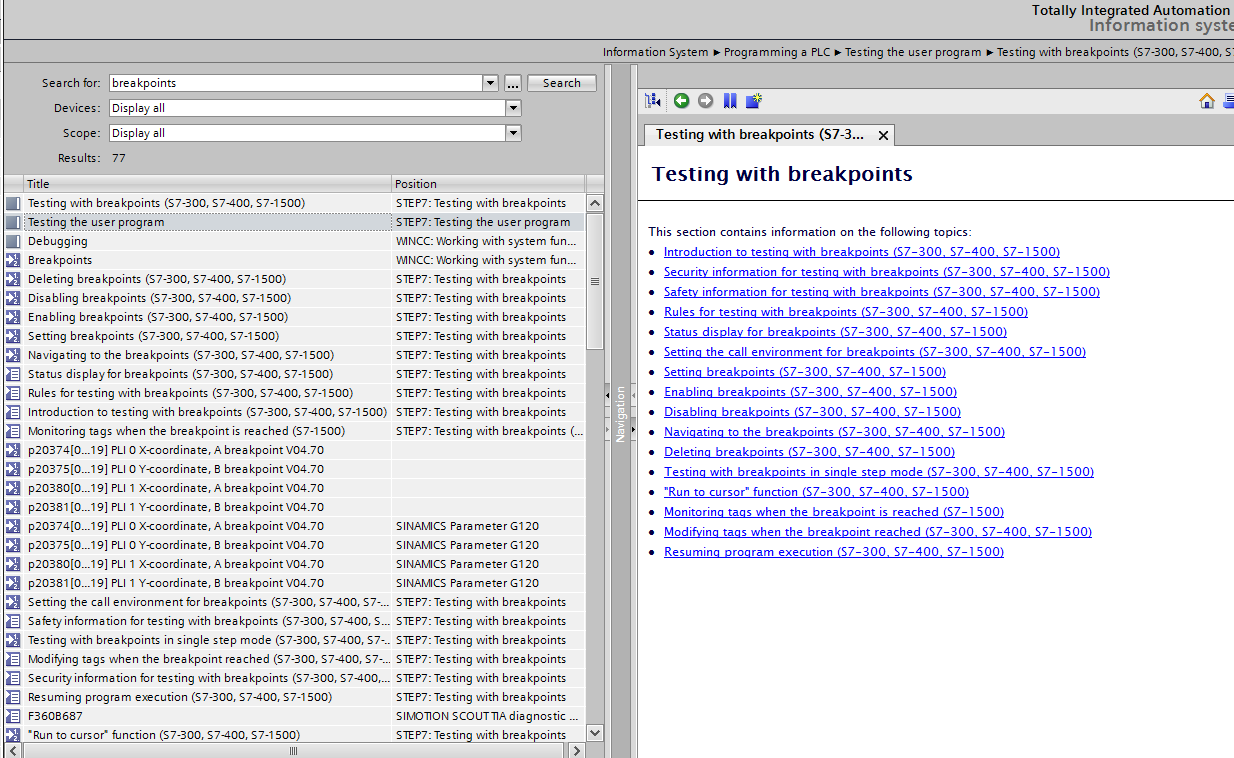Click the page icon beside Rules for testing row
The width and height of the screenshot is (1234, 758).
(13, 393)
